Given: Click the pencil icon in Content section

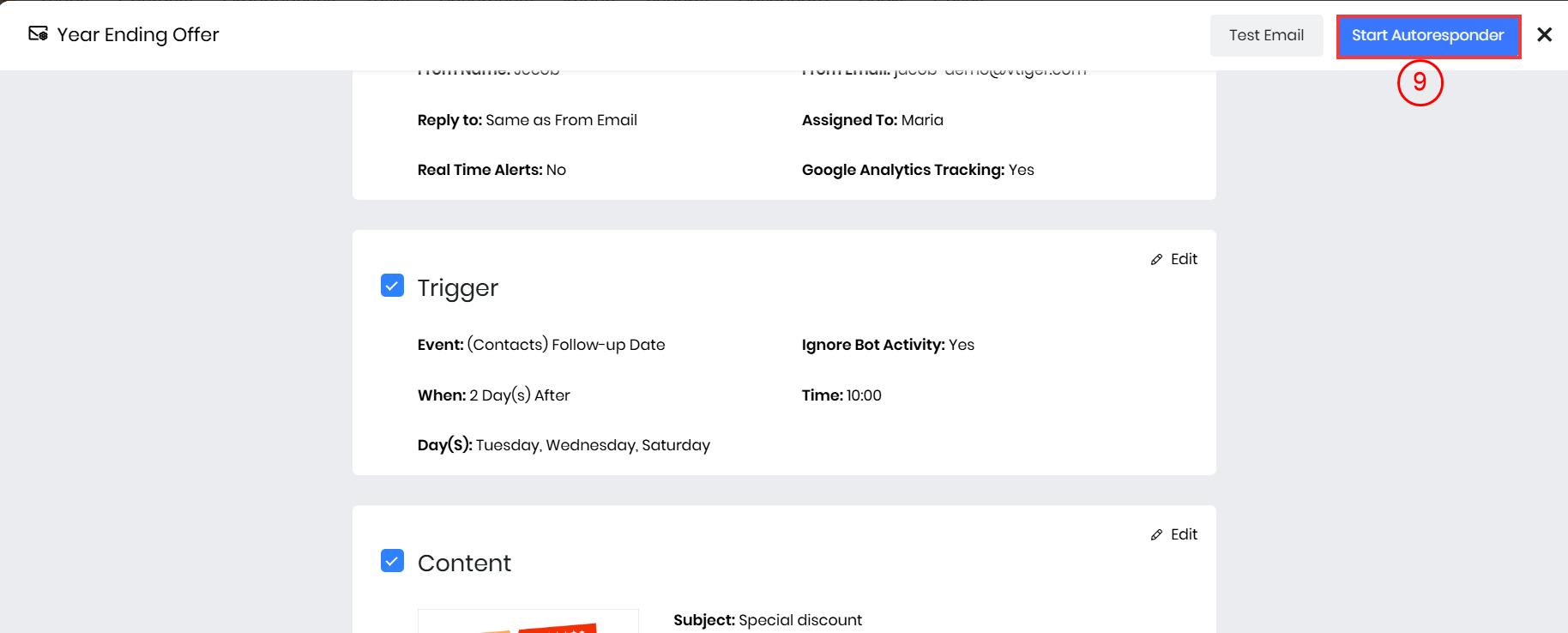Looking at the screenshot, I should pos(1156,534).
